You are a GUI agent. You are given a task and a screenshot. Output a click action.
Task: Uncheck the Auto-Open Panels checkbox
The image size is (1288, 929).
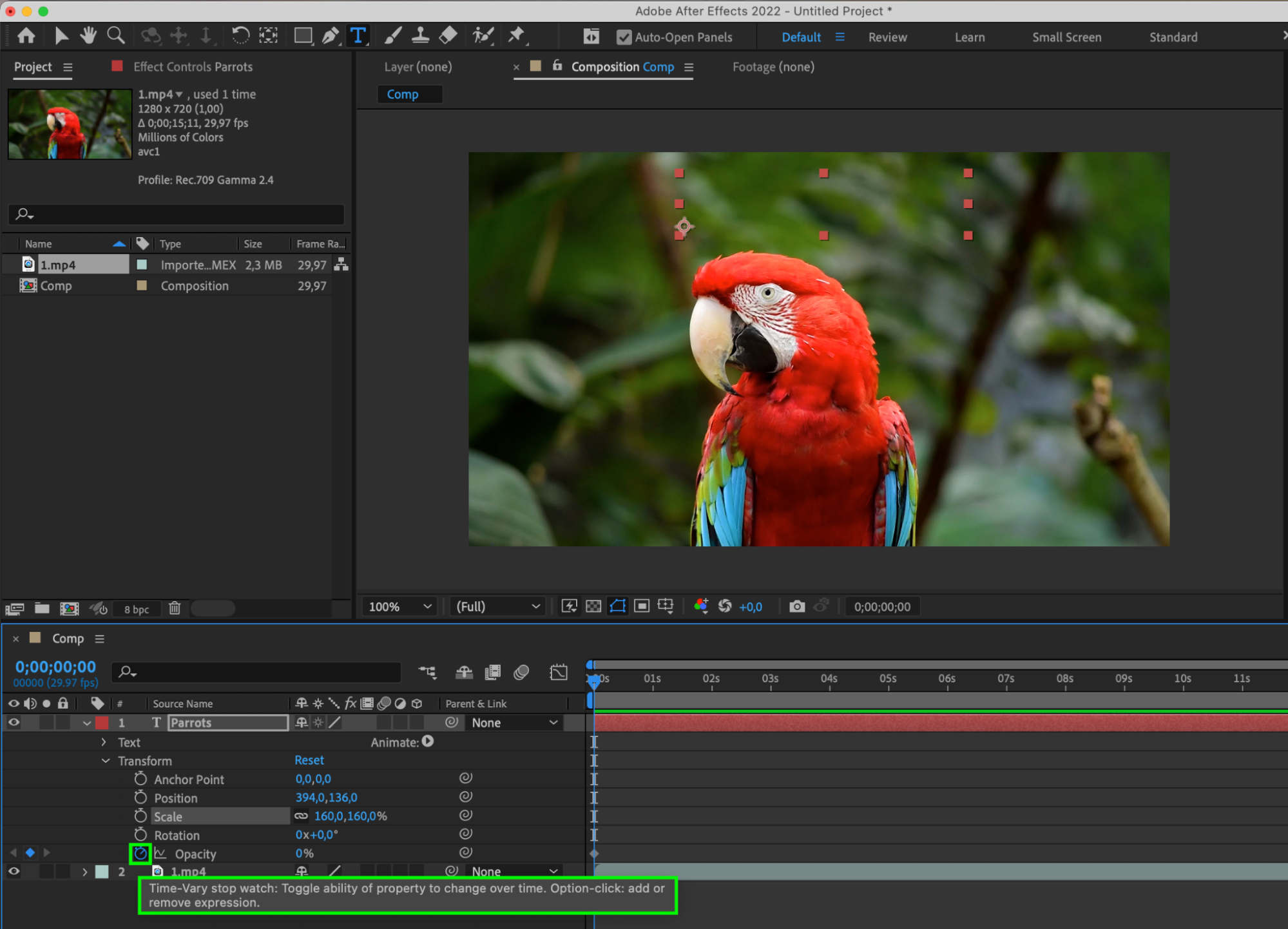click(x=624, y=37)
